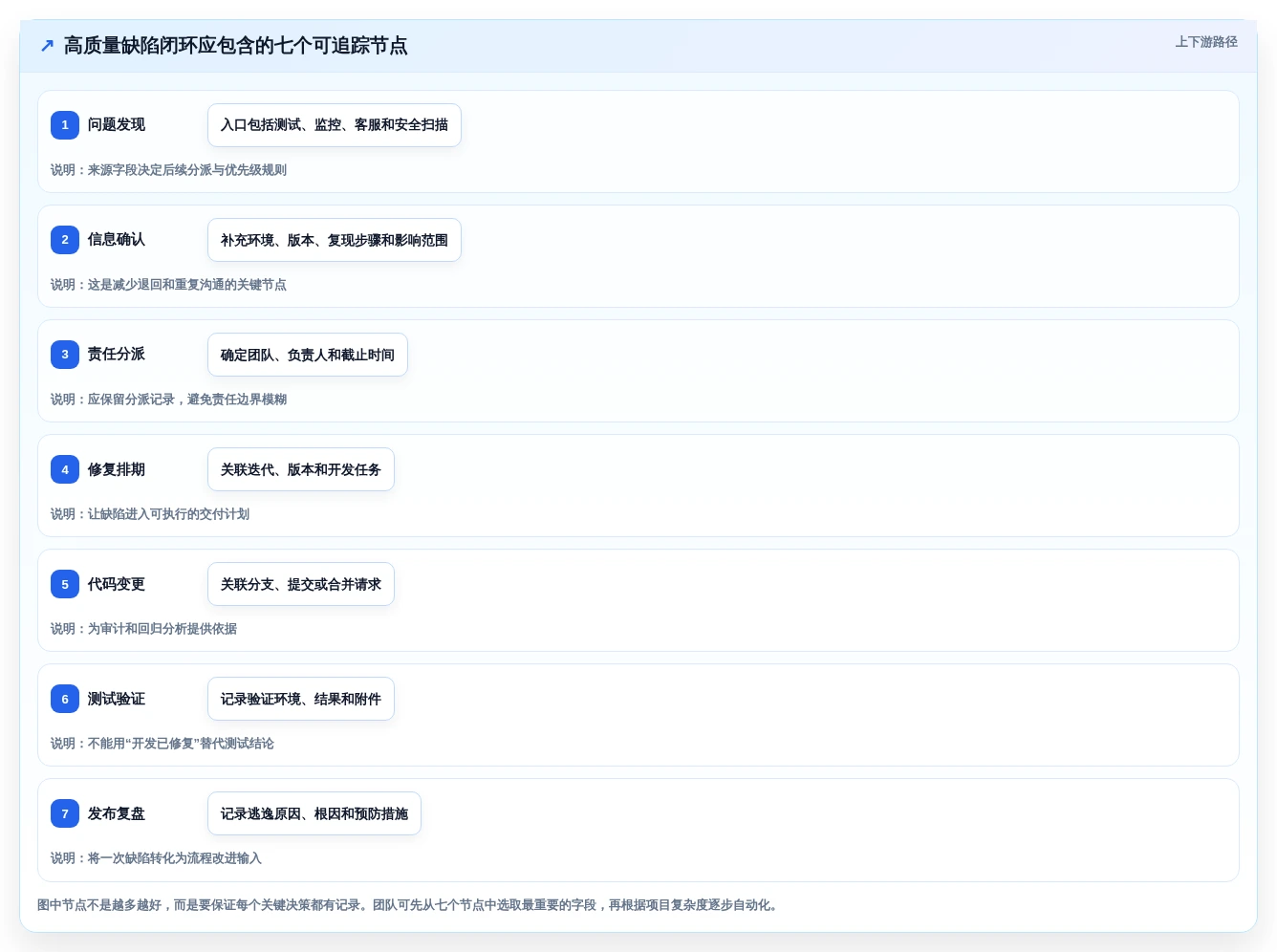
Task: Click the 责任分派 step title
Action: coord(117,354)
